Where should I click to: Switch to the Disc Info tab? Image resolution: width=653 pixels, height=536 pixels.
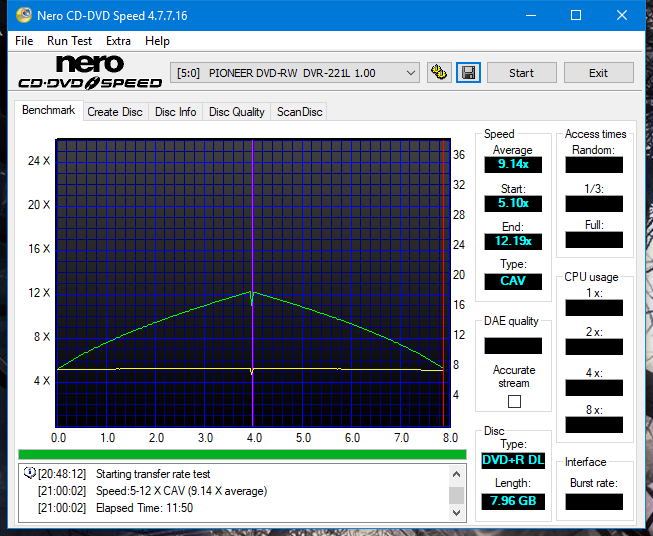(x=175, y=112)
